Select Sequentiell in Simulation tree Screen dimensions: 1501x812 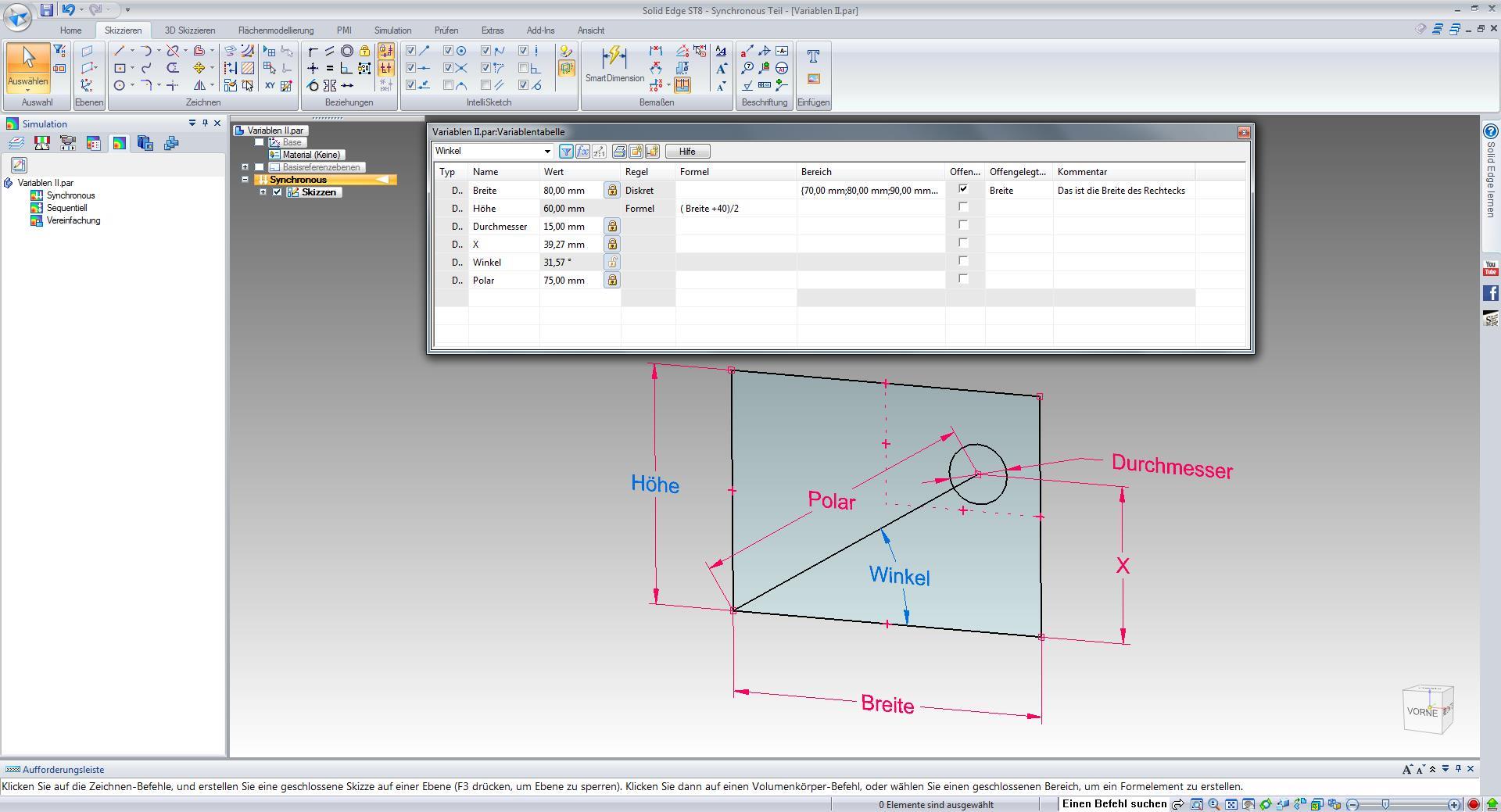click(66, 208)
